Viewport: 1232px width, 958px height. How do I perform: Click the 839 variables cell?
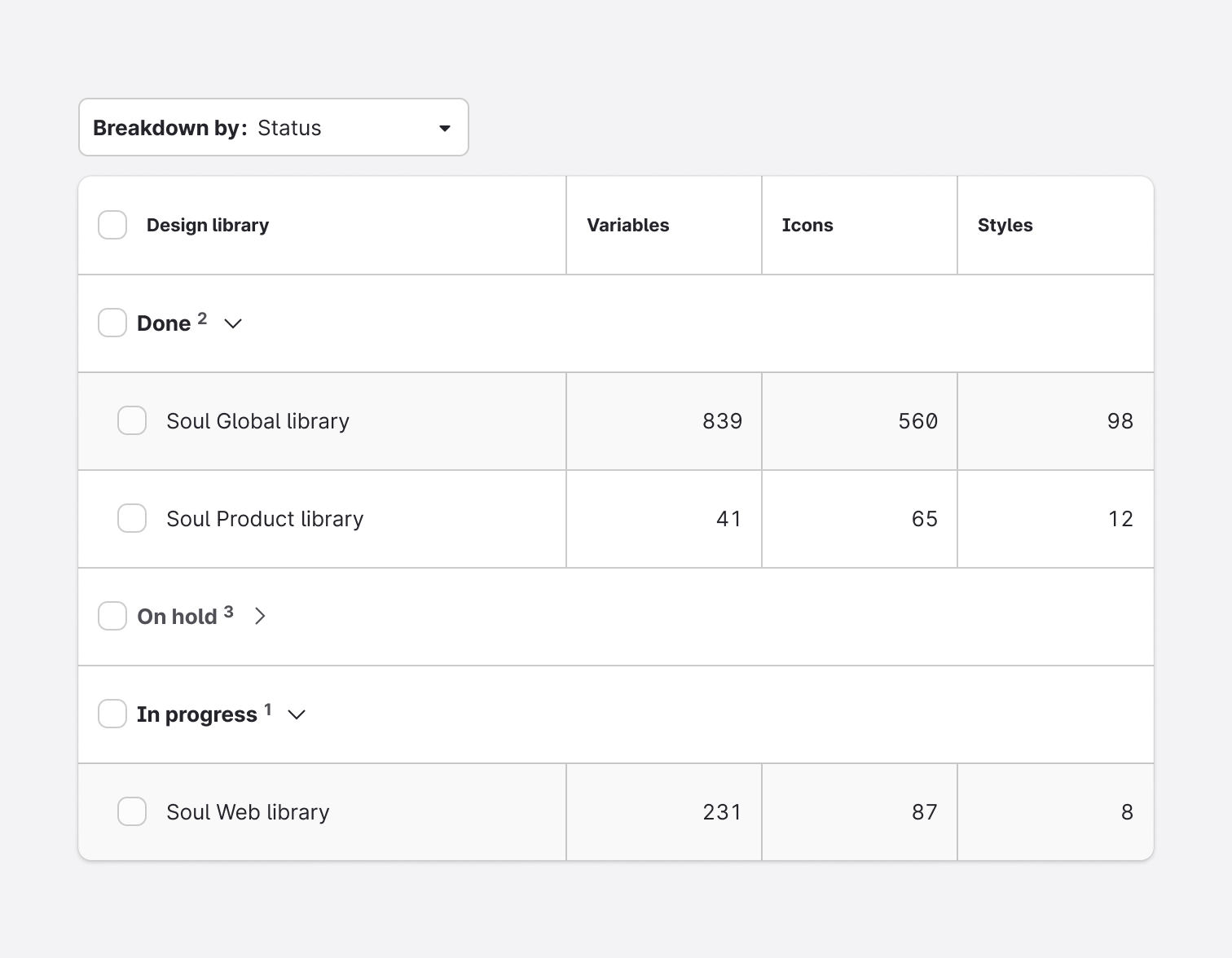[722, 421]
